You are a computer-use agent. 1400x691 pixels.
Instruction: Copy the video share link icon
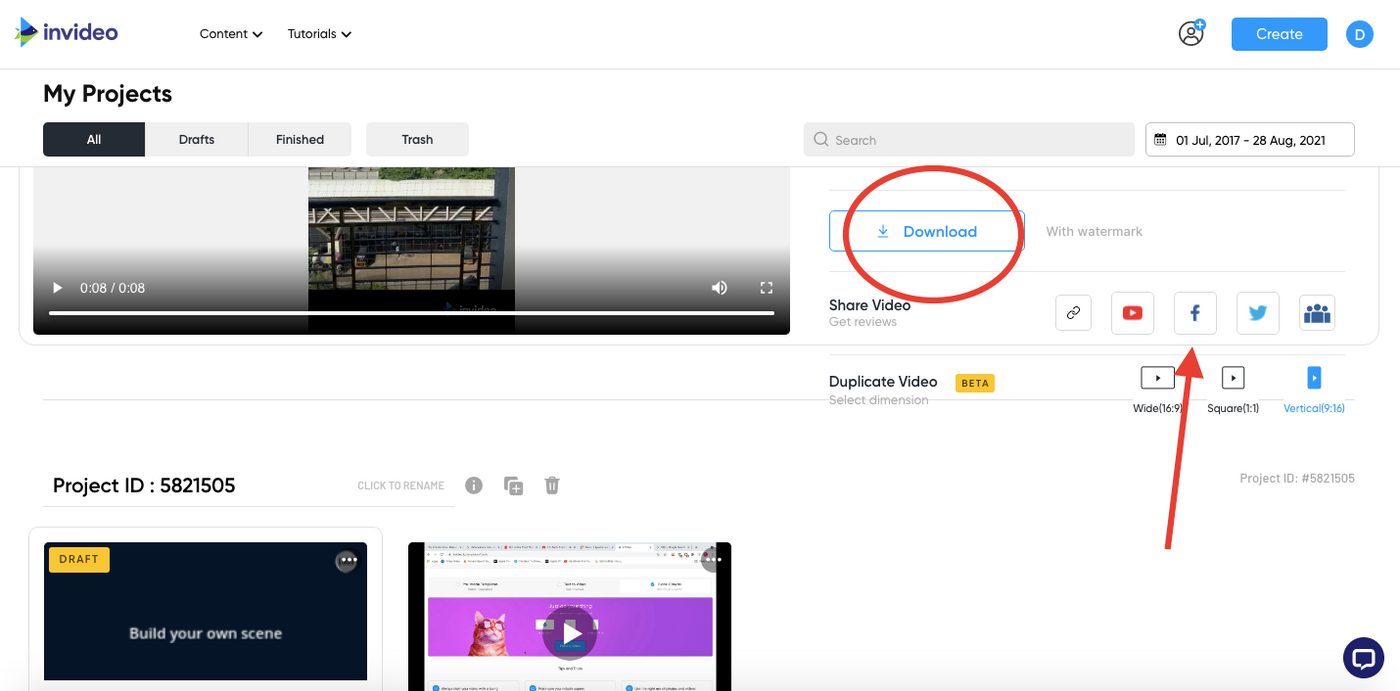click(x=1073, y=313)
